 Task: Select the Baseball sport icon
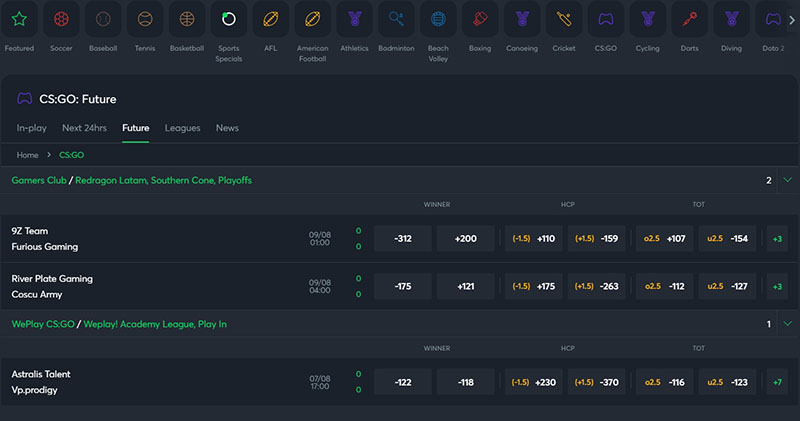coord(103,19)
